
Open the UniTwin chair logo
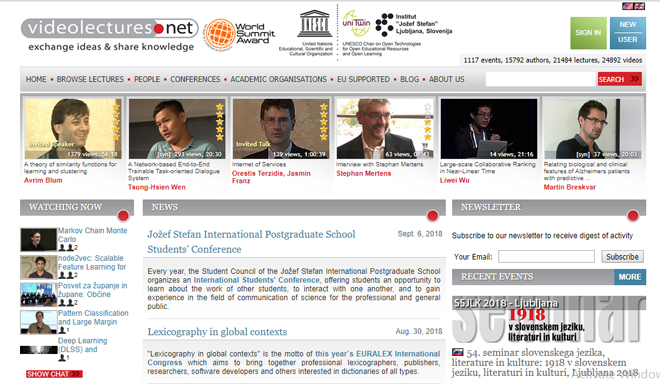[356, 24]
